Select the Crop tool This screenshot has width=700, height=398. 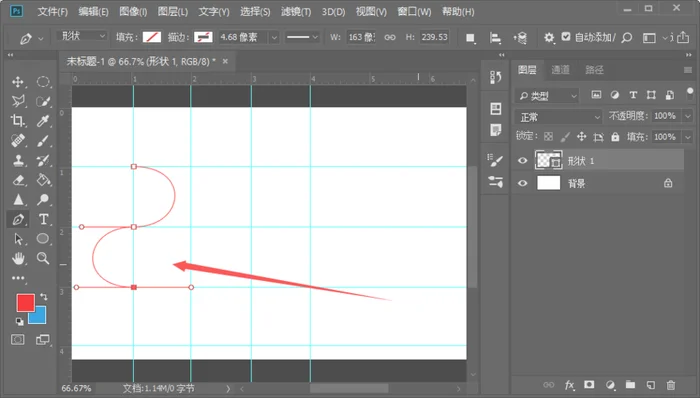(x=18, y=120)
